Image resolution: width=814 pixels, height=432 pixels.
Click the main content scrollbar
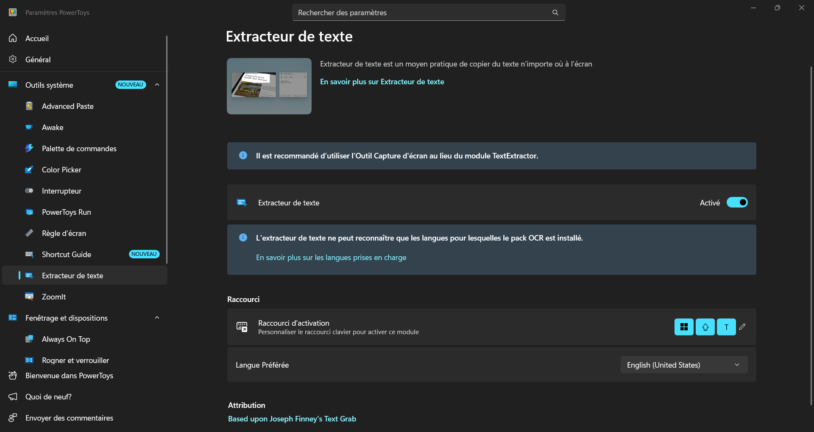(x=810, y=236)
